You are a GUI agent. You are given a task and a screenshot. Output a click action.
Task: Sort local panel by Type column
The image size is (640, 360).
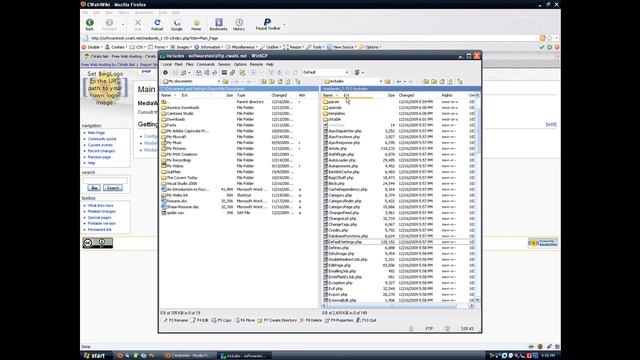(253, 96)
